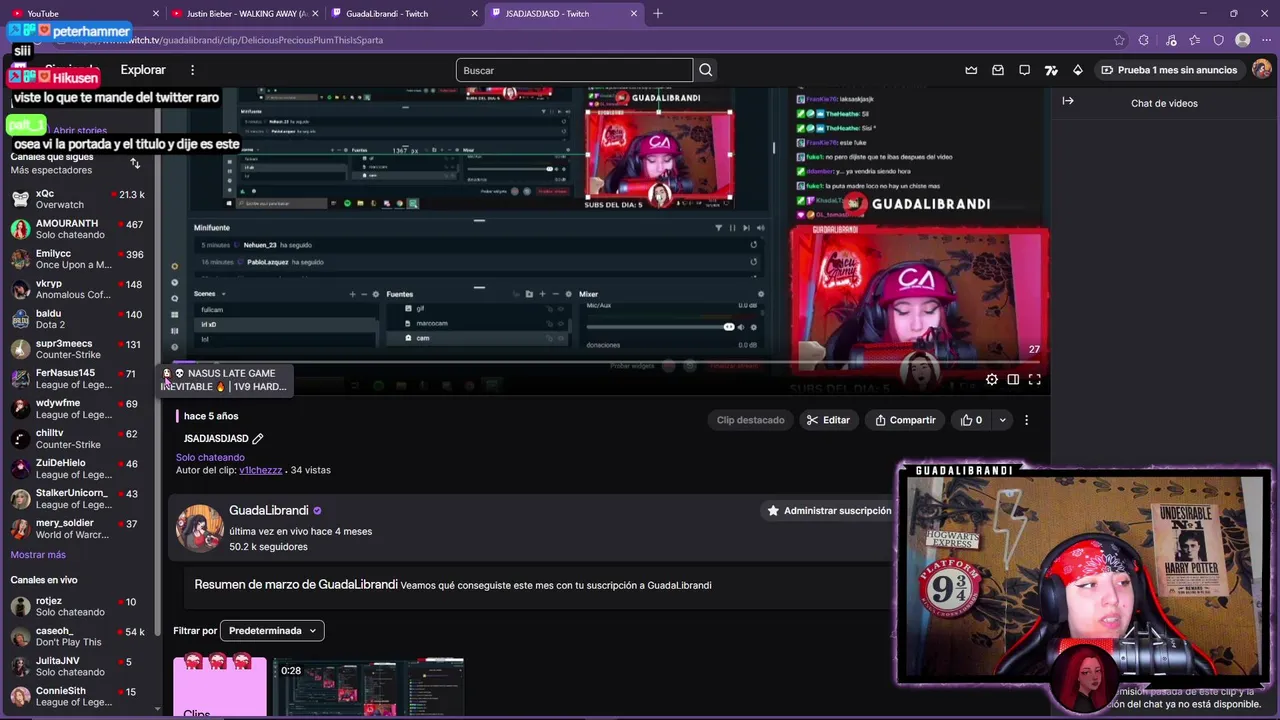Expand the chevron beside the like count
The height and width of the screenshot is (720, 1280).
(x=1002, y=420)
